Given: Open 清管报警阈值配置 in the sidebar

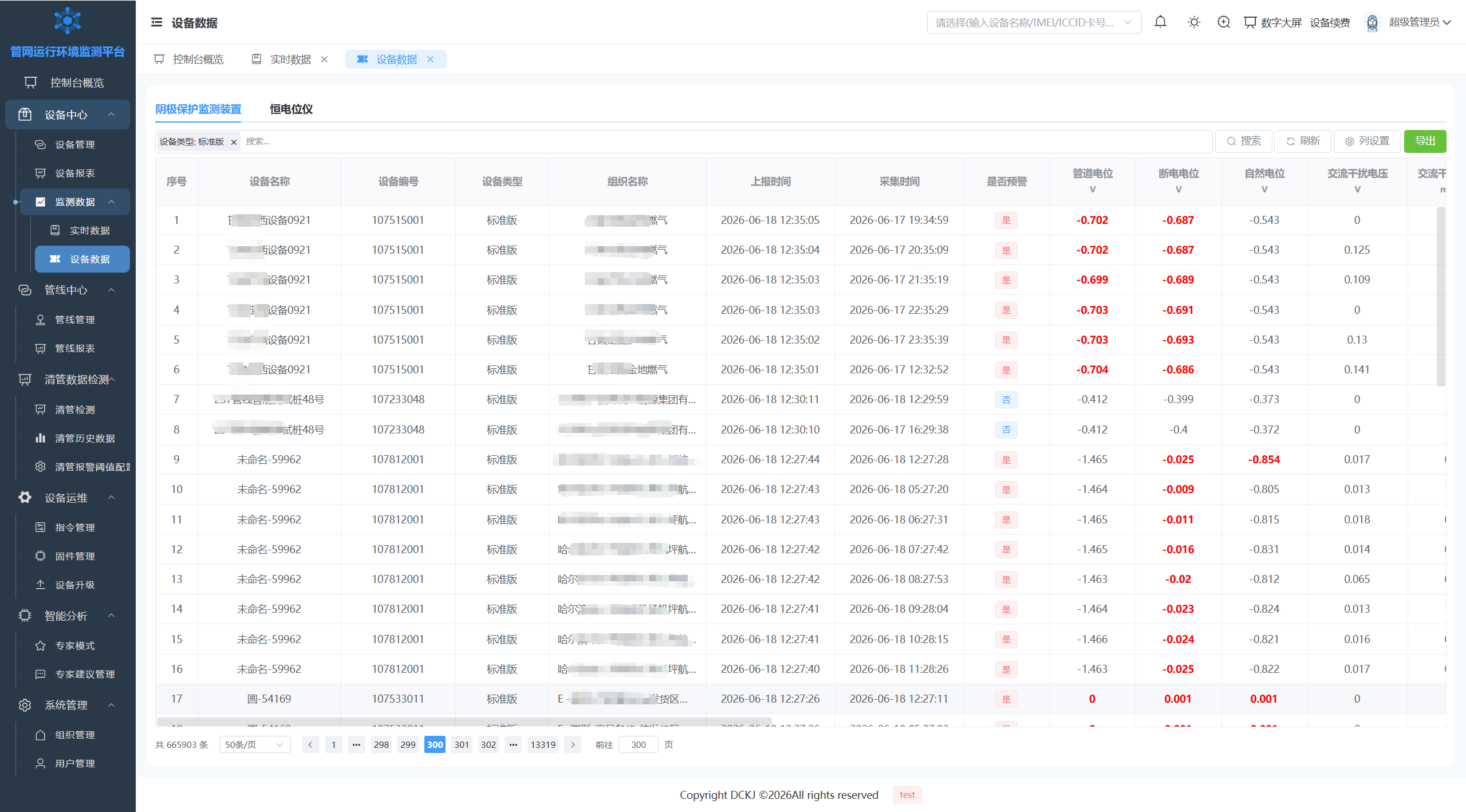Looking at the screenshot, I should click(x=92, y=467).
